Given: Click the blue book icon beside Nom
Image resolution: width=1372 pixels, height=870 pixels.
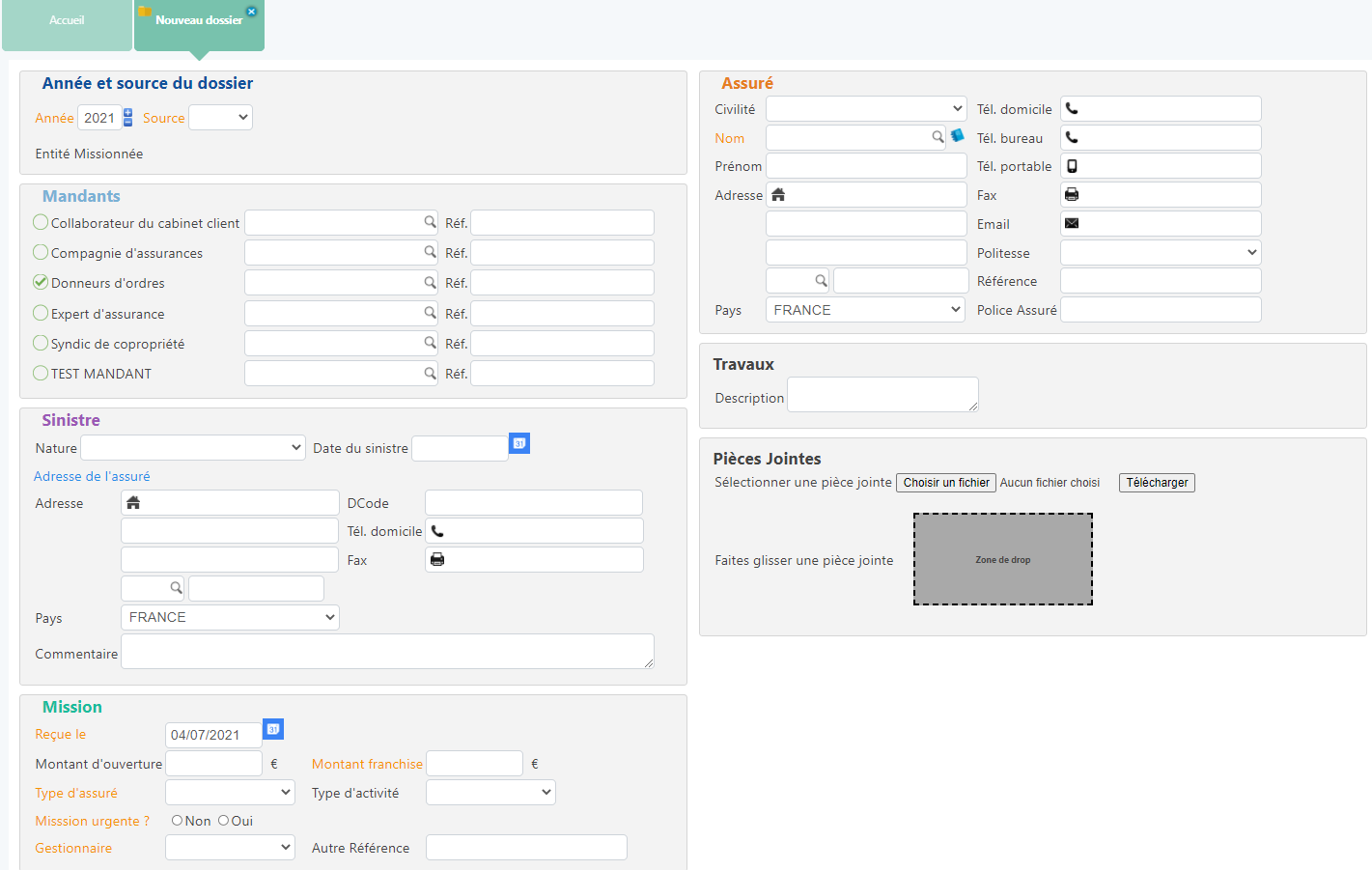Looking at the screenshot, I should click(957, 136).
